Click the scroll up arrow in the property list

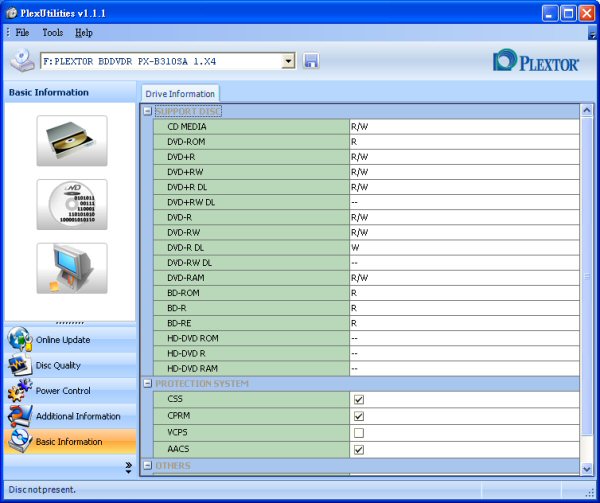pos(587,111)
